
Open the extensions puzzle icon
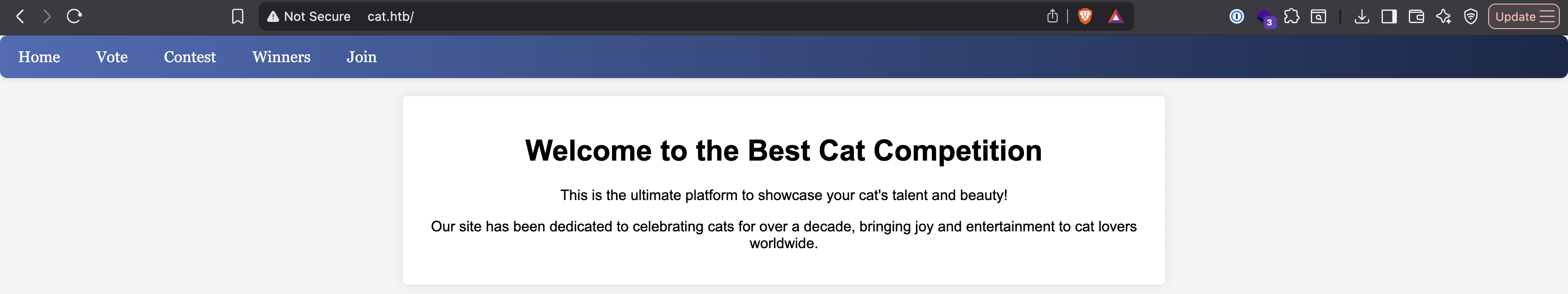pos(1291,16)
